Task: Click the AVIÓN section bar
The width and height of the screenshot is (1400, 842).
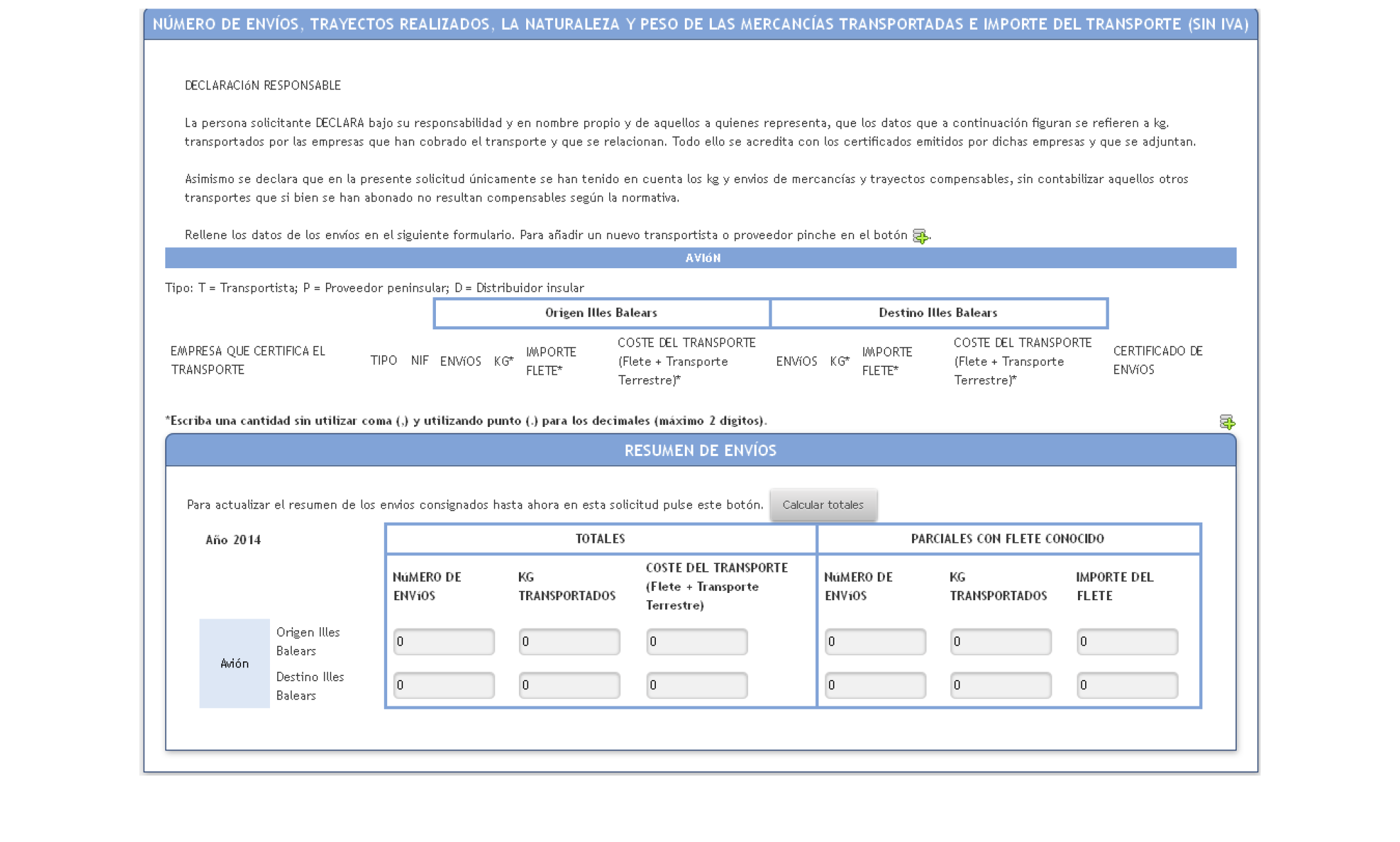Action: [701, 258]
